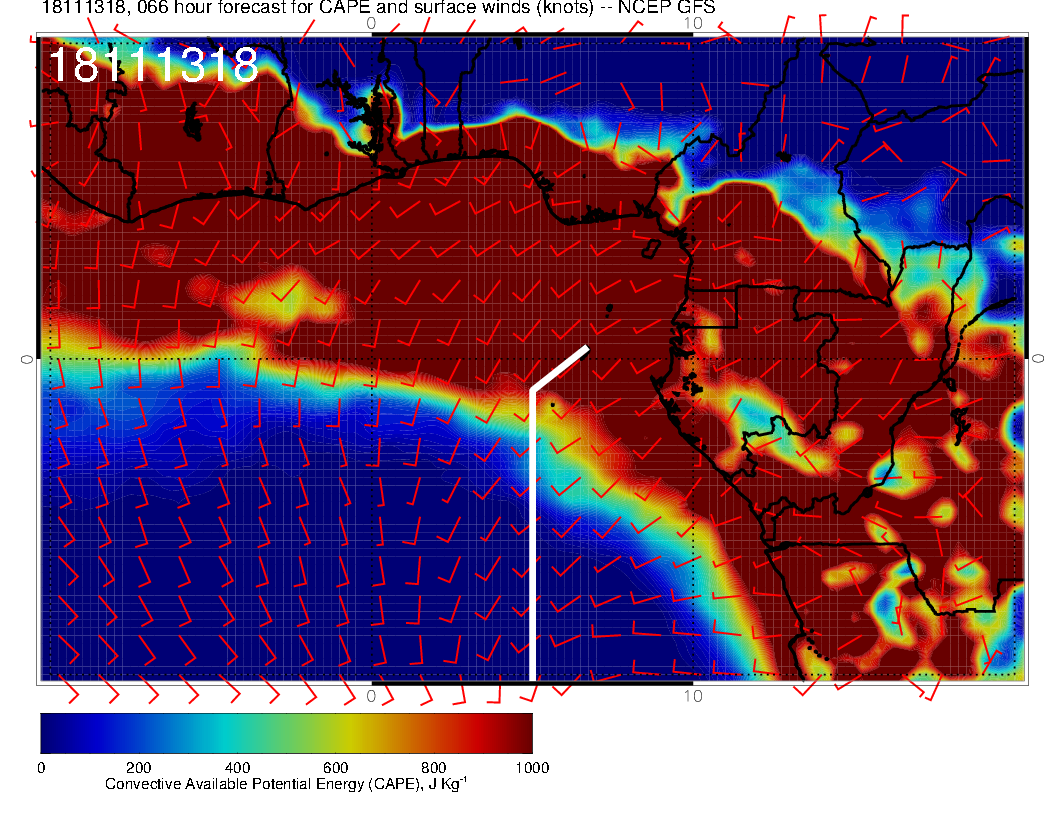Click the right-side equator 0 latitude label
Viewport: 1056px width, 816px height.
tap(1038, 358)
